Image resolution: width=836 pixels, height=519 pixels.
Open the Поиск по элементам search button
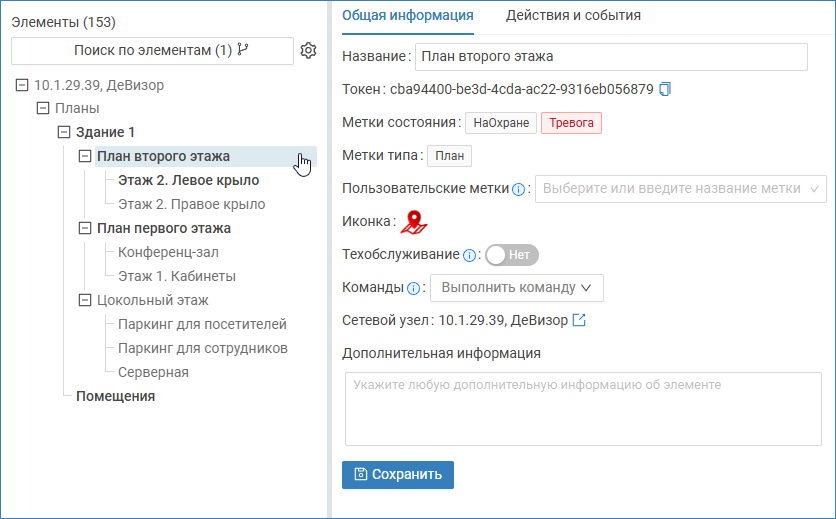pos(152,51)
